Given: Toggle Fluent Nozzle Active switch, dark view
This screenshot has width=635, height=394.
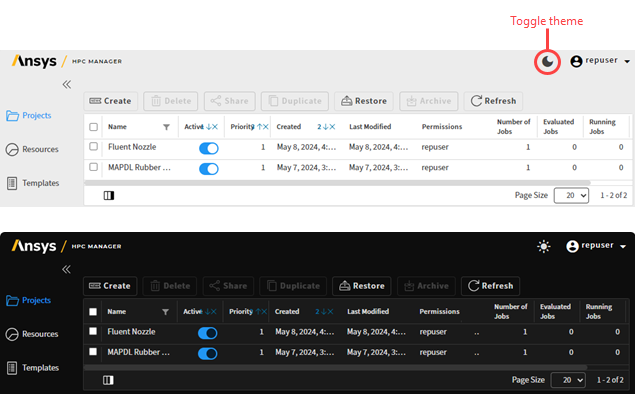Looking at the screenshot, I should 208,333.
